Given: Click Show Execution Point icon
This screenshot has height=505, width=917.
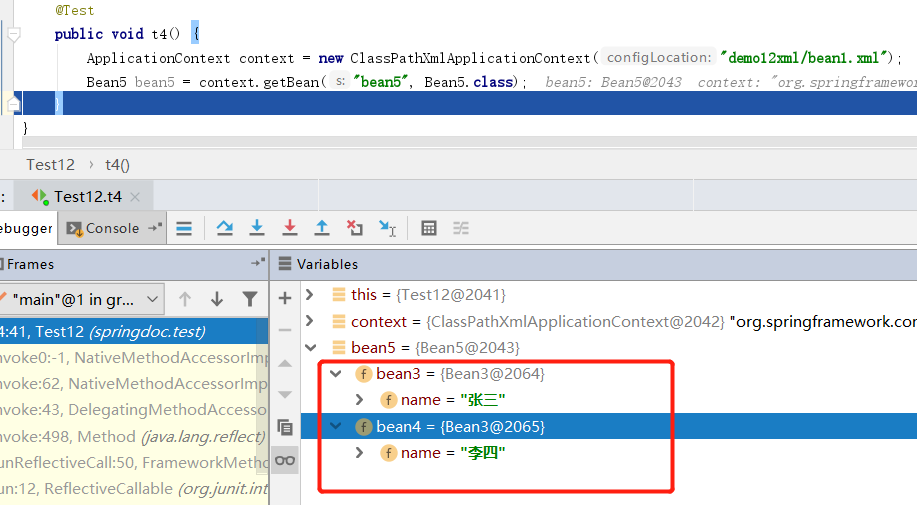Looking at the screenshot, I should (x=184, y=228).
